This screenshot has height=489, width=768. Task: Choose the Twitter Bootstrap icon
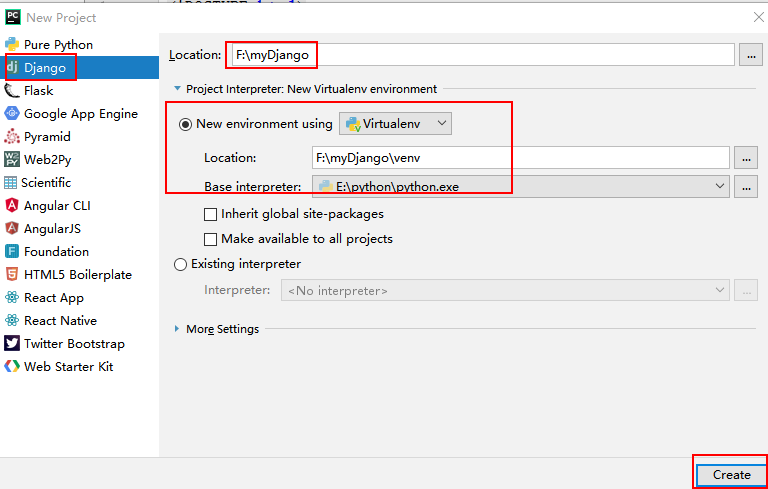(12, 343)
